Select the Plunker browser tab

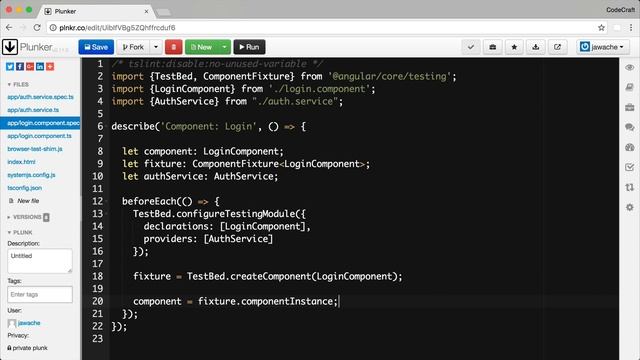[x=96, y=11]
